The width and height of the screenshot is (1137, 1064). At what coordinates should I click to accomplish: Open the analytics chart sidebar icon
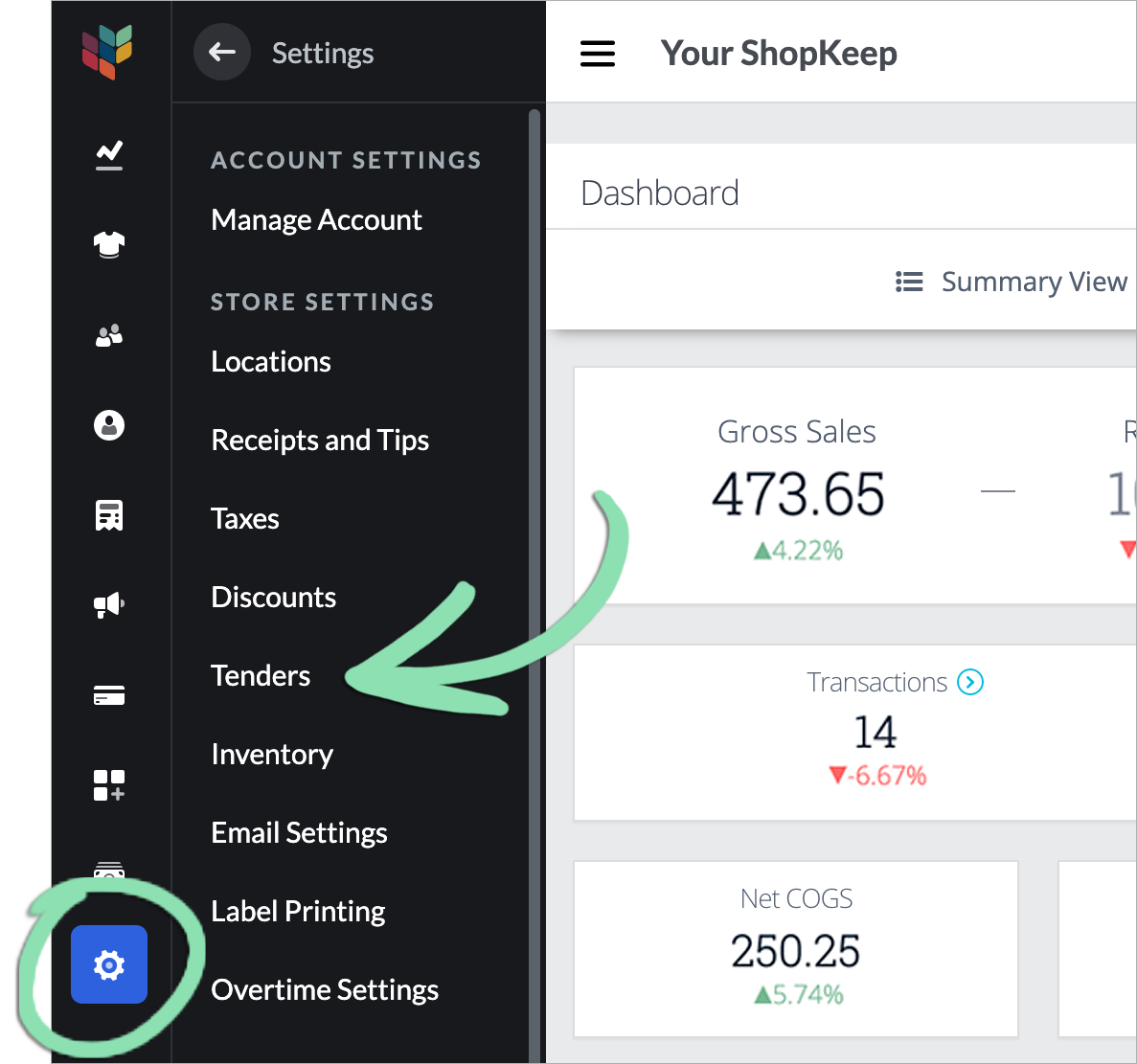point(109,155)
